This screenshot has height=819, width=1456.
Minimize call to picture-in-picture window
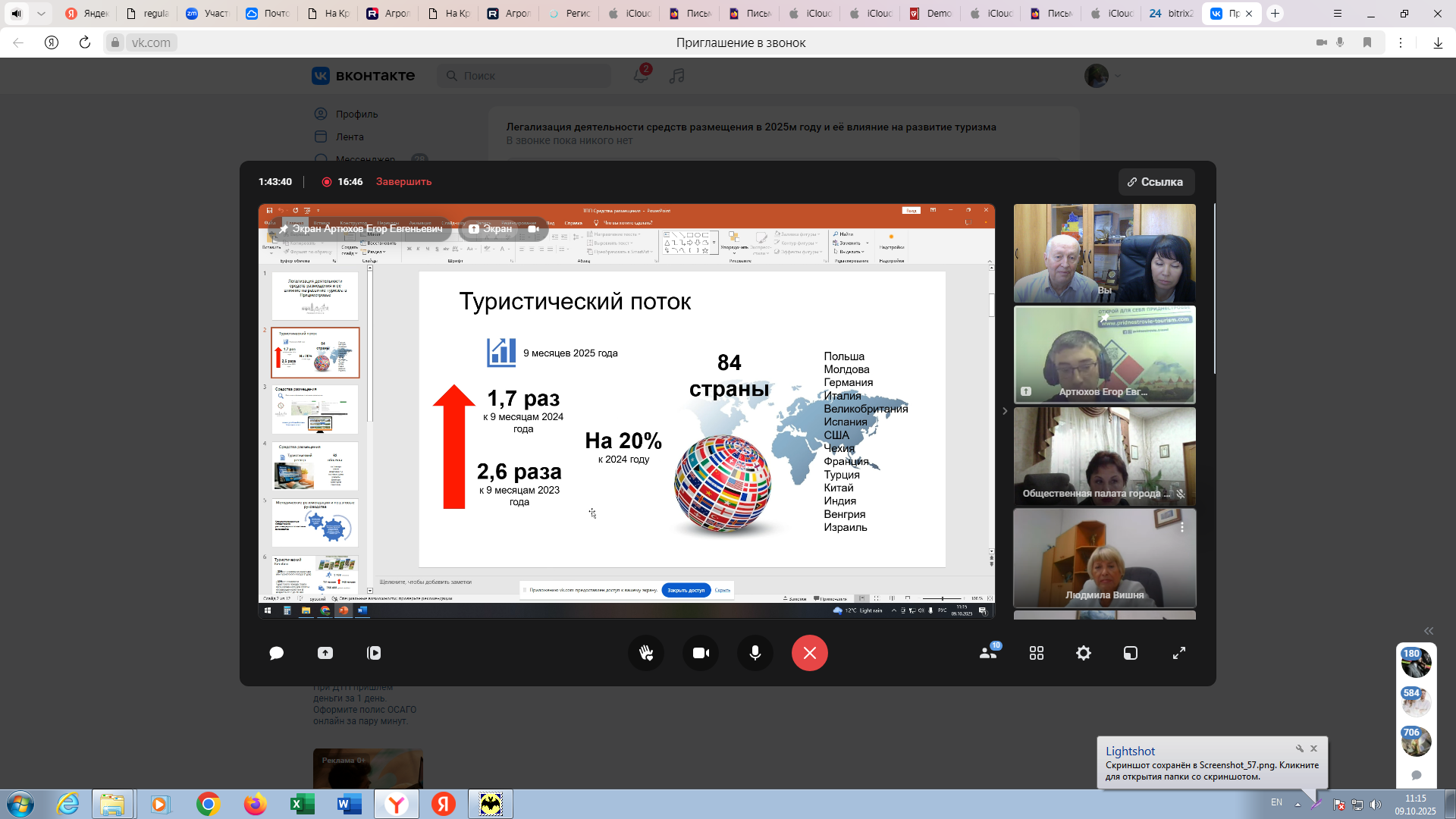pos(1131,653)
